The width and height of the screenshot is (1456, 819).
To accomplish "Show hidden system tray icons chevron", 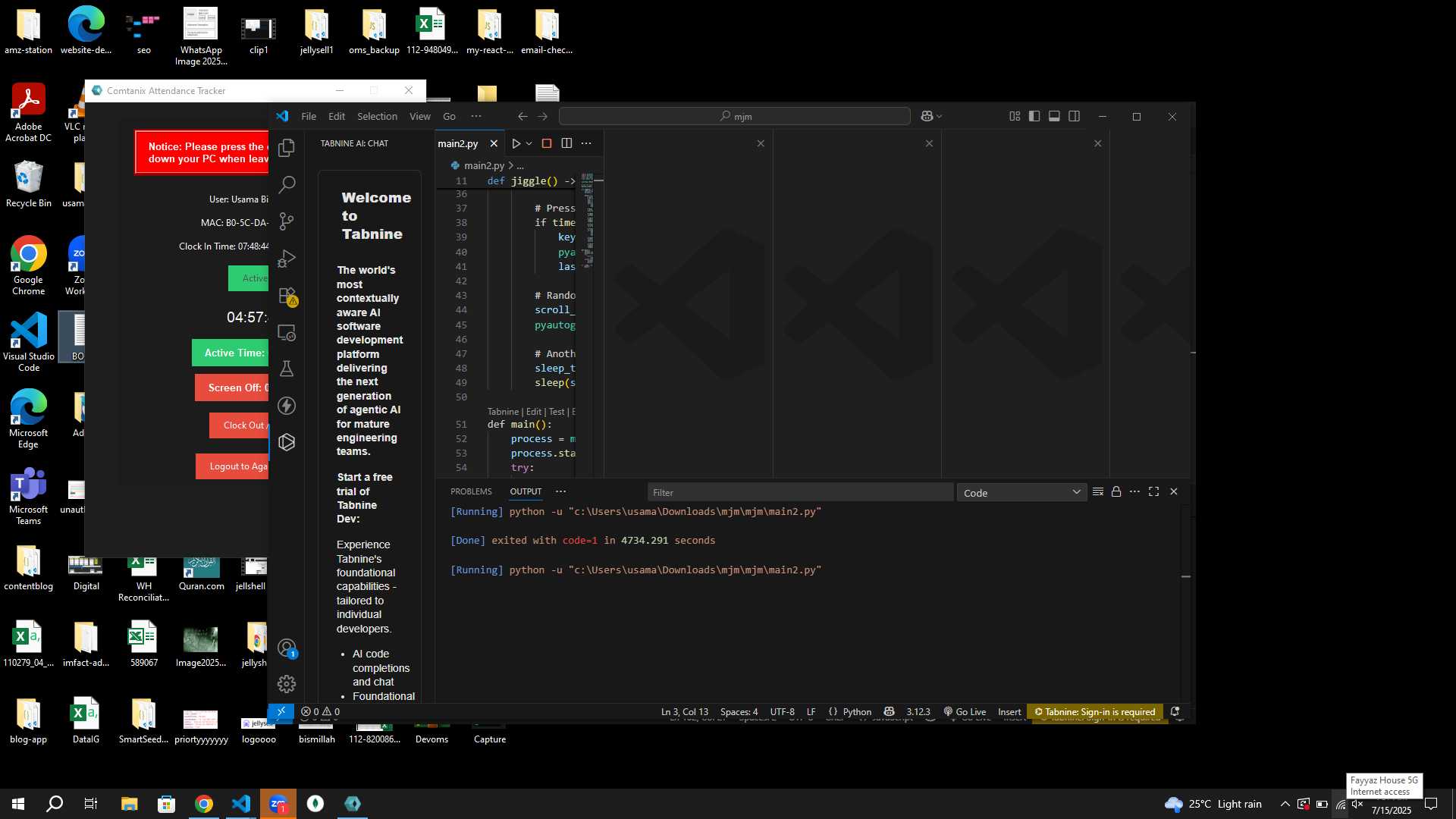I will [x=1285, y=804].
